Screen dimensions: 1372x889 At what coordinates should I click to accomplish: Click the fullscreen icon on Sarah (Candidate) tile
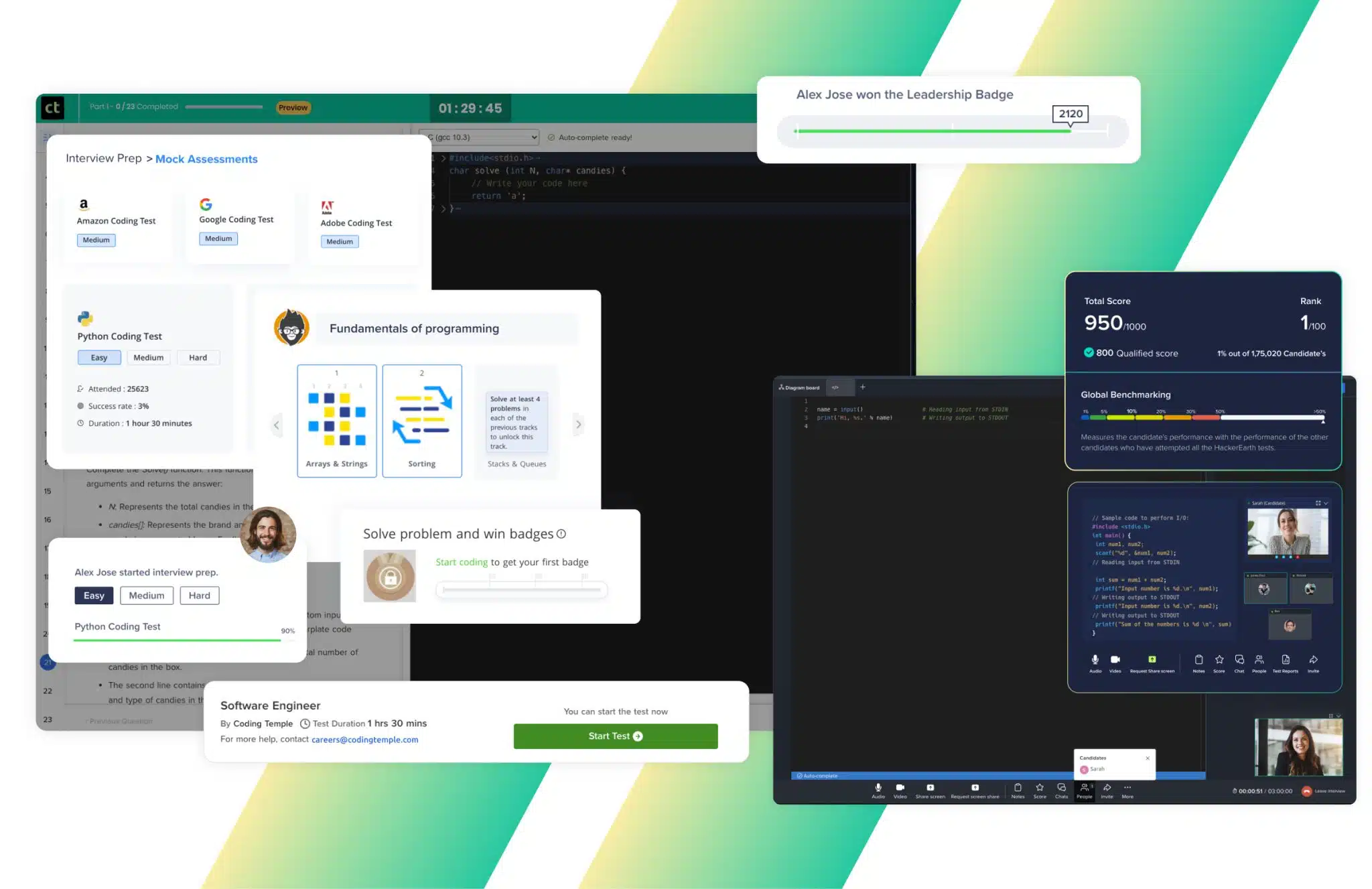pos(1318,503)
